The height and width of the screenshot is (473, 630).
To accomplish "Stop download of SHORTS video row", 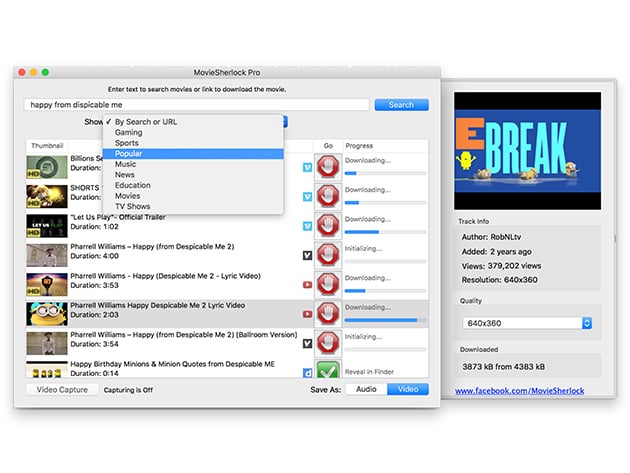I will 328,196.
